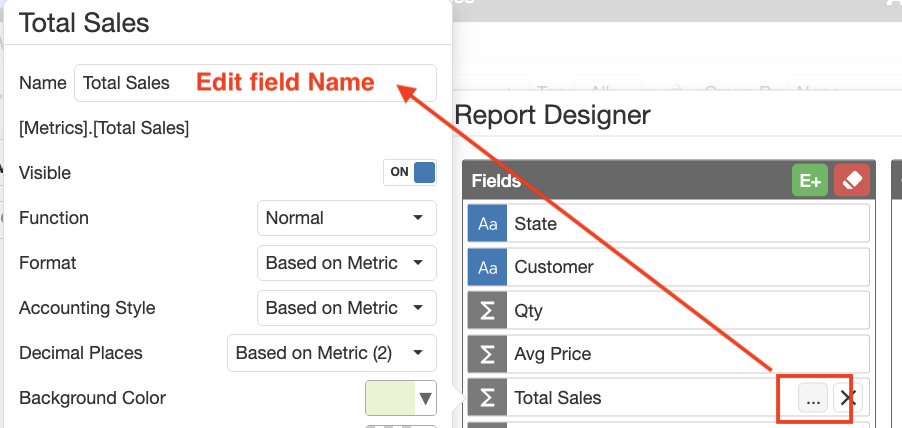
Task: Click the sigma icon beside Avg Price
Action: click(487, 354)
